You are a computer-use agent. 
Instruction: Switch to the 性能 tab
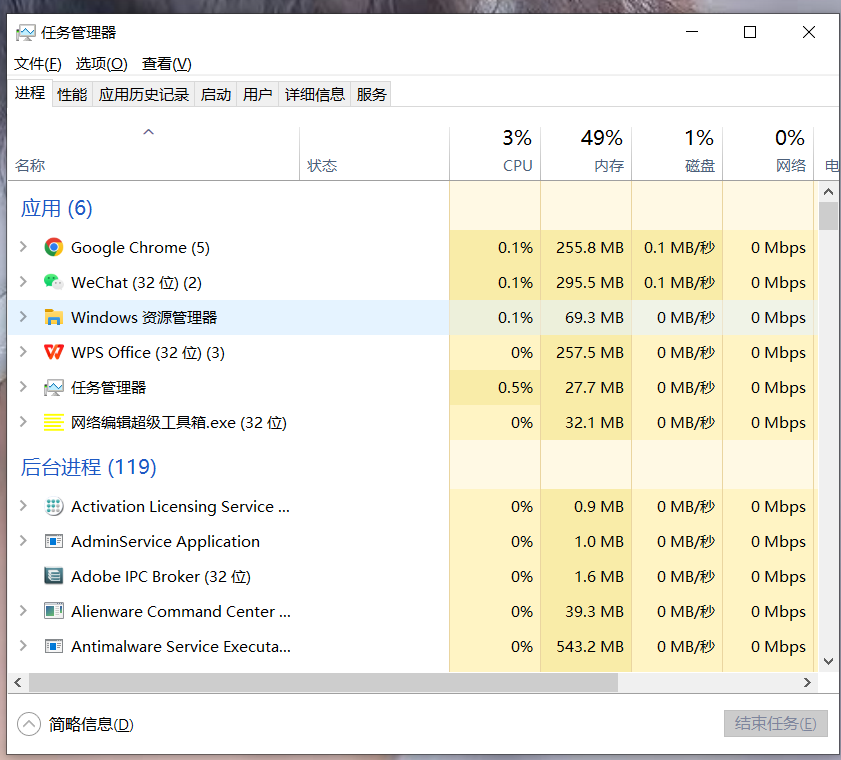point(72,94)
